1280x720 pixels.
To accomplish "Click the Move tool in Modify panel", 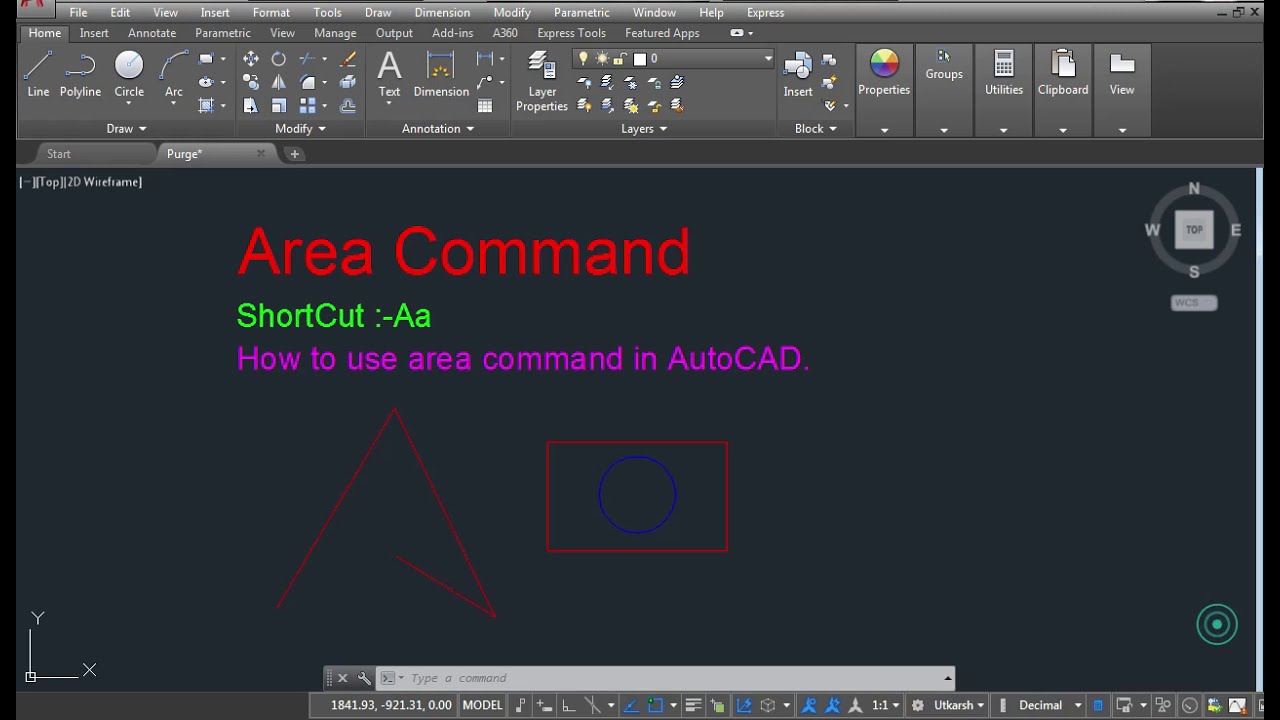I will pyautogui.click(x=251, y=59).
